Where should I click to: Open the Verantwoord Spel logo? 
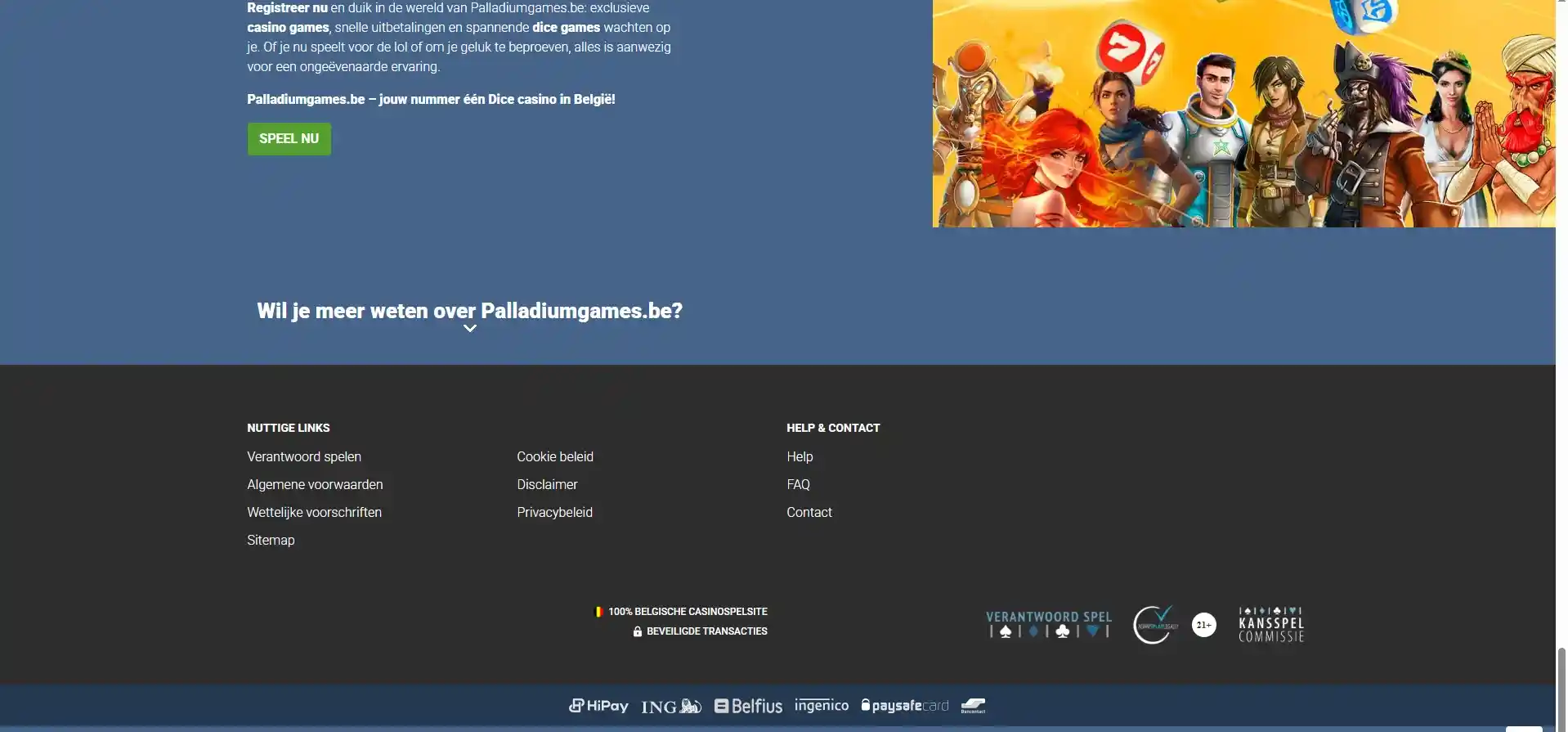pyautogui.click(x=1048, y=624)
